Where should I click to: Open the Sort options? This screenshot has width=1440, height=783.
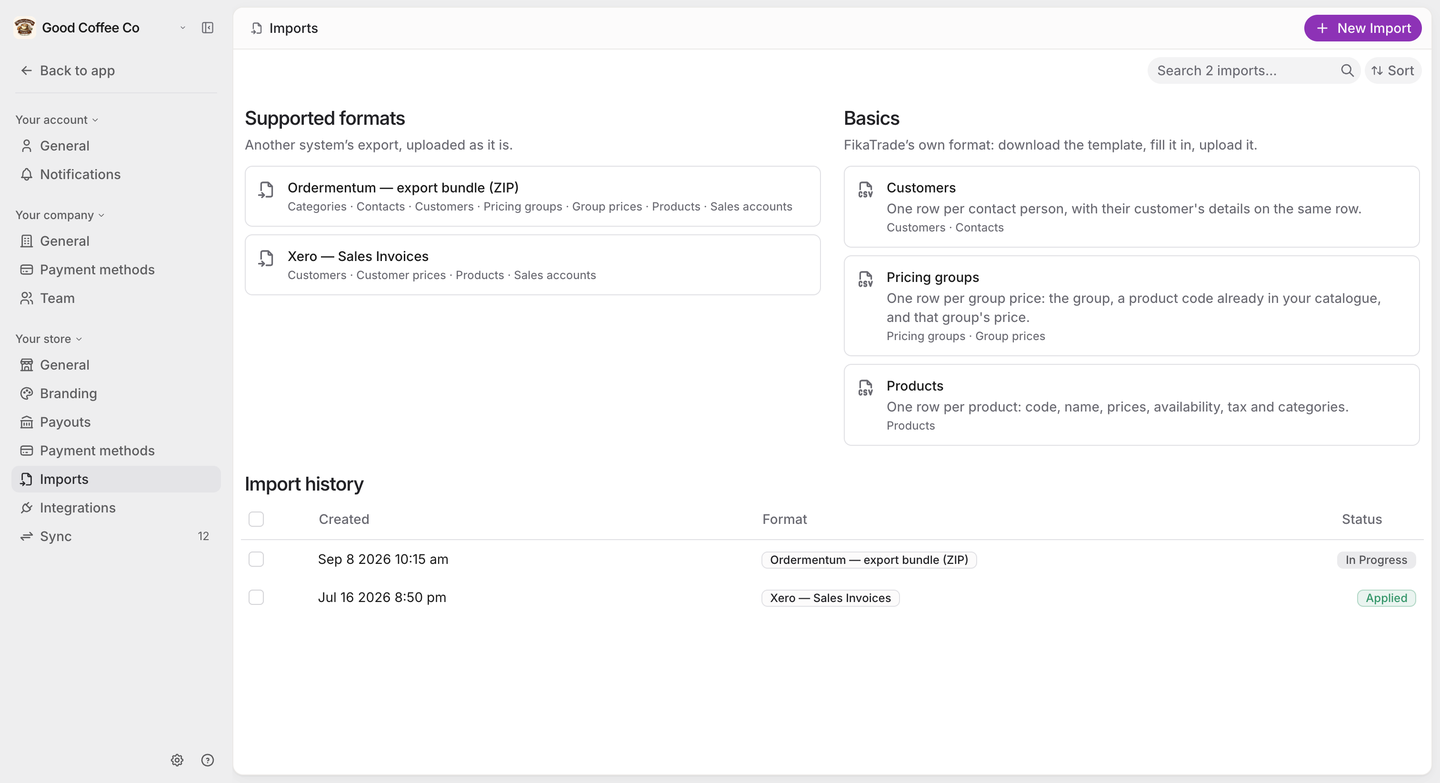coord(1393,71)
